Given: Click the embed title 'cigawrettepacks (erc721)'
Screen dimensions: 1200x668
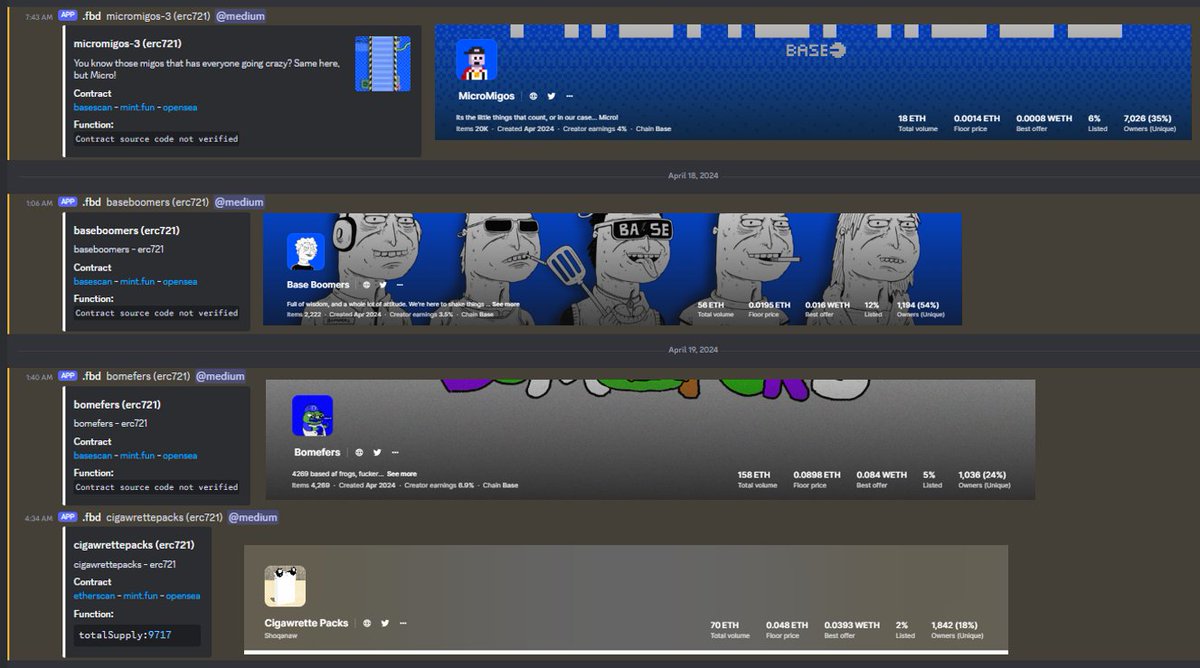Looking at the screenshot, I should click(134, 545).
